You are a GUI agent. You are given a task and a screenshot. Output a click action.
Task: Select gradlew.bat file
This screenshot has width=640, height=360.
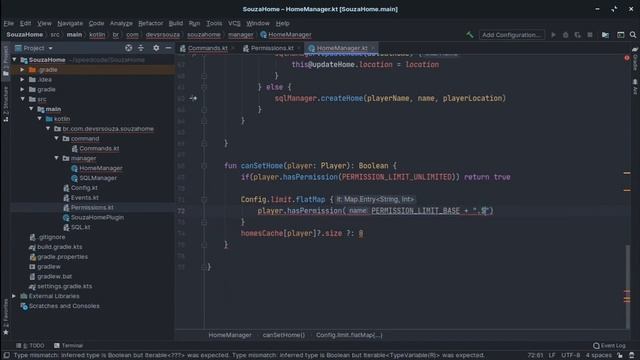54,276
